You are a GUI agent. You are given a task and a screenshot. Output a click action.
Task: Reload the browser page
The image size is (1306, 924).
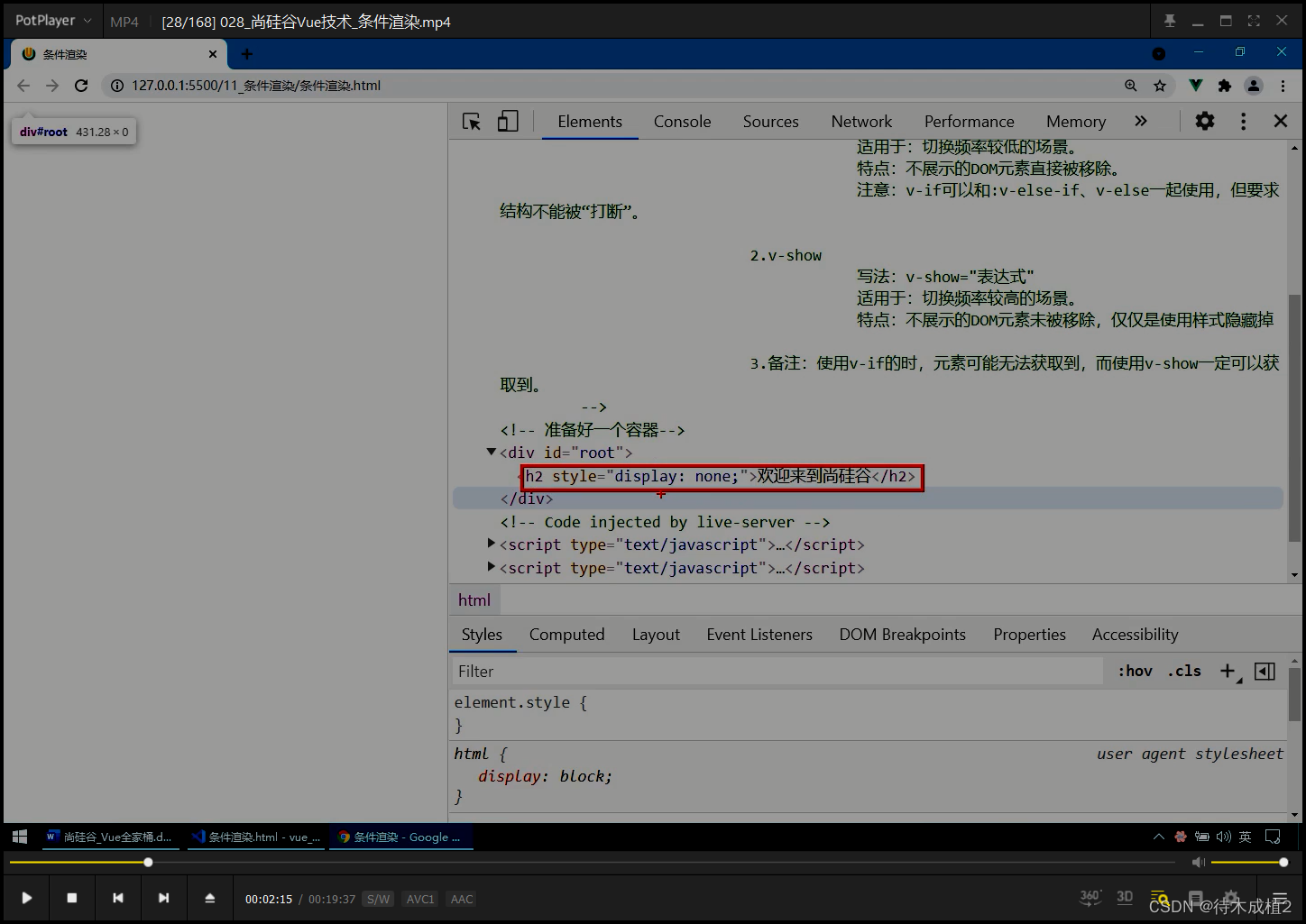(81, 86)
